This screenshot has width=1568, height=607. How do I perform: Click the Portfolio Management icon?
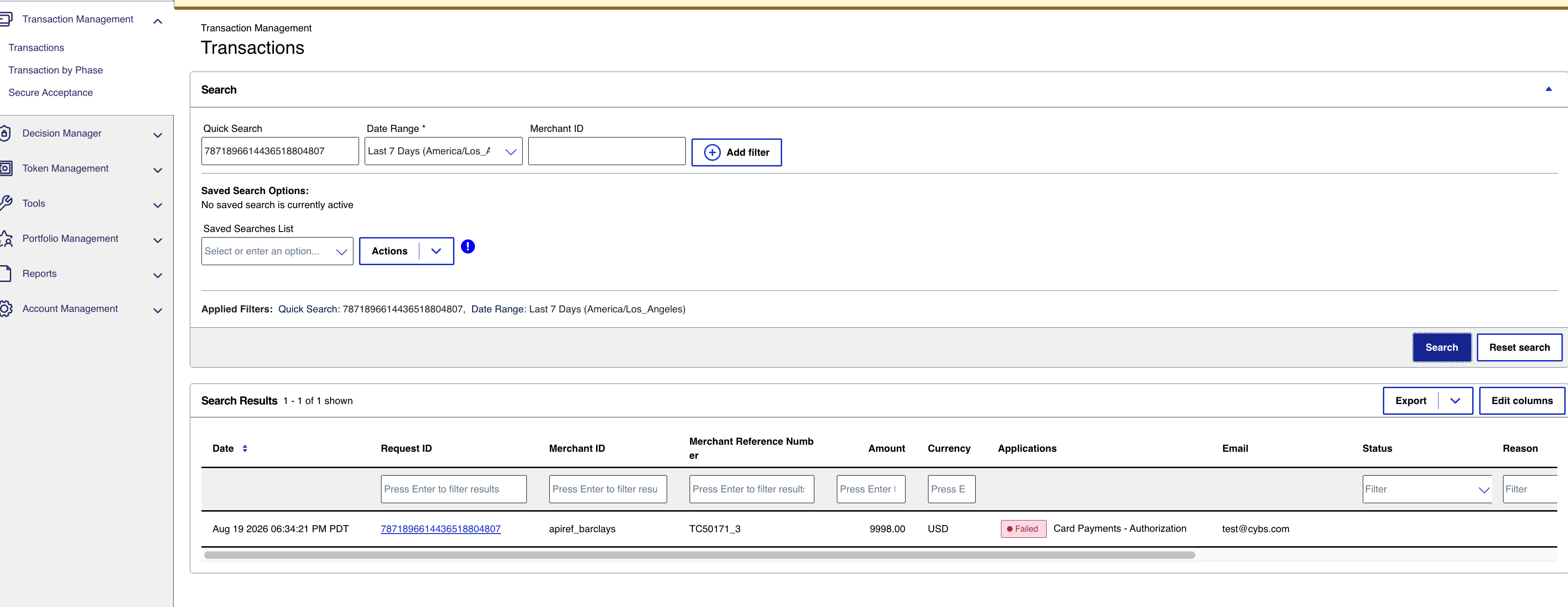coord(6,238)
